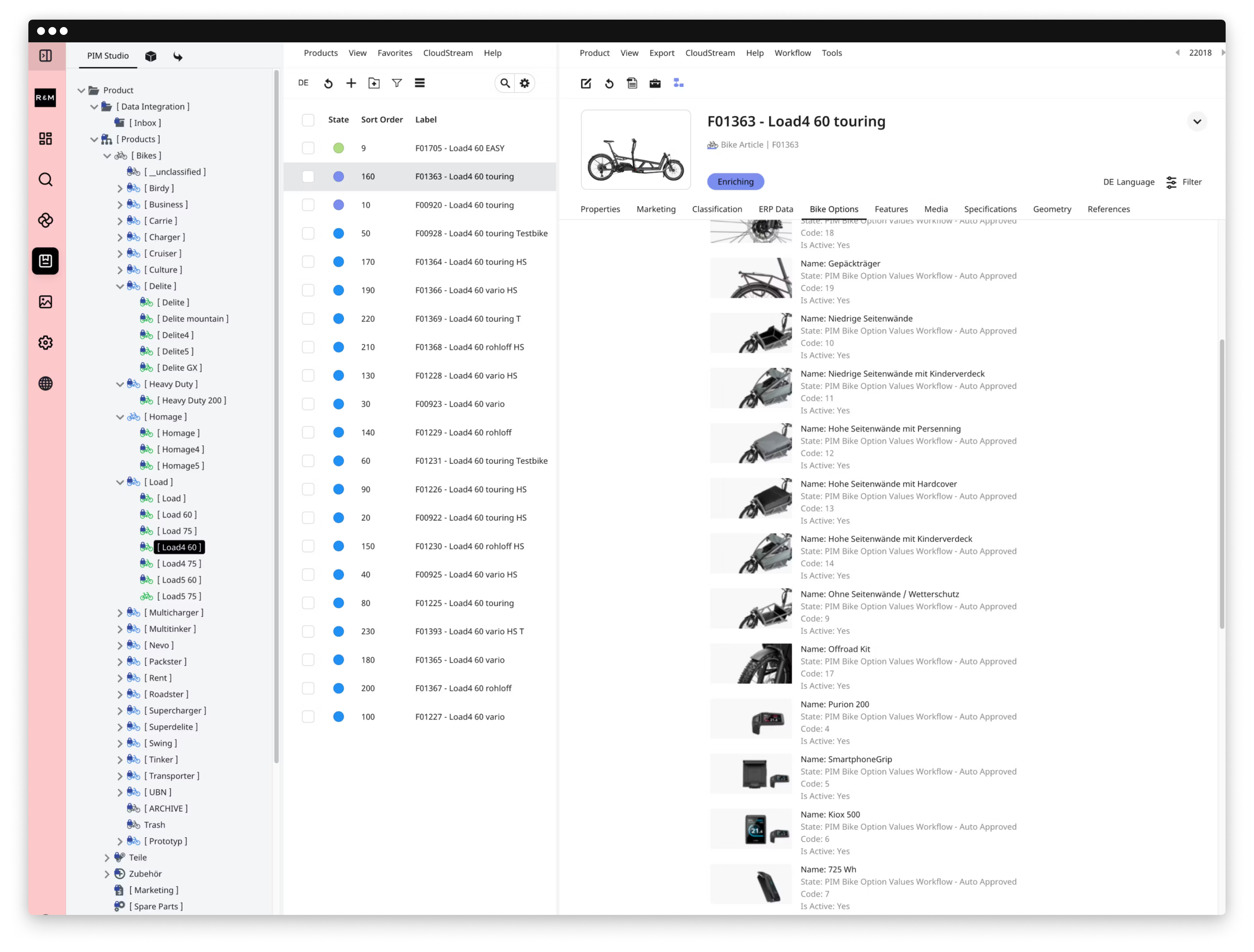
Task: Open the globe icon in left sidebar
Action: pyautogui.click(x=45, y=384)
